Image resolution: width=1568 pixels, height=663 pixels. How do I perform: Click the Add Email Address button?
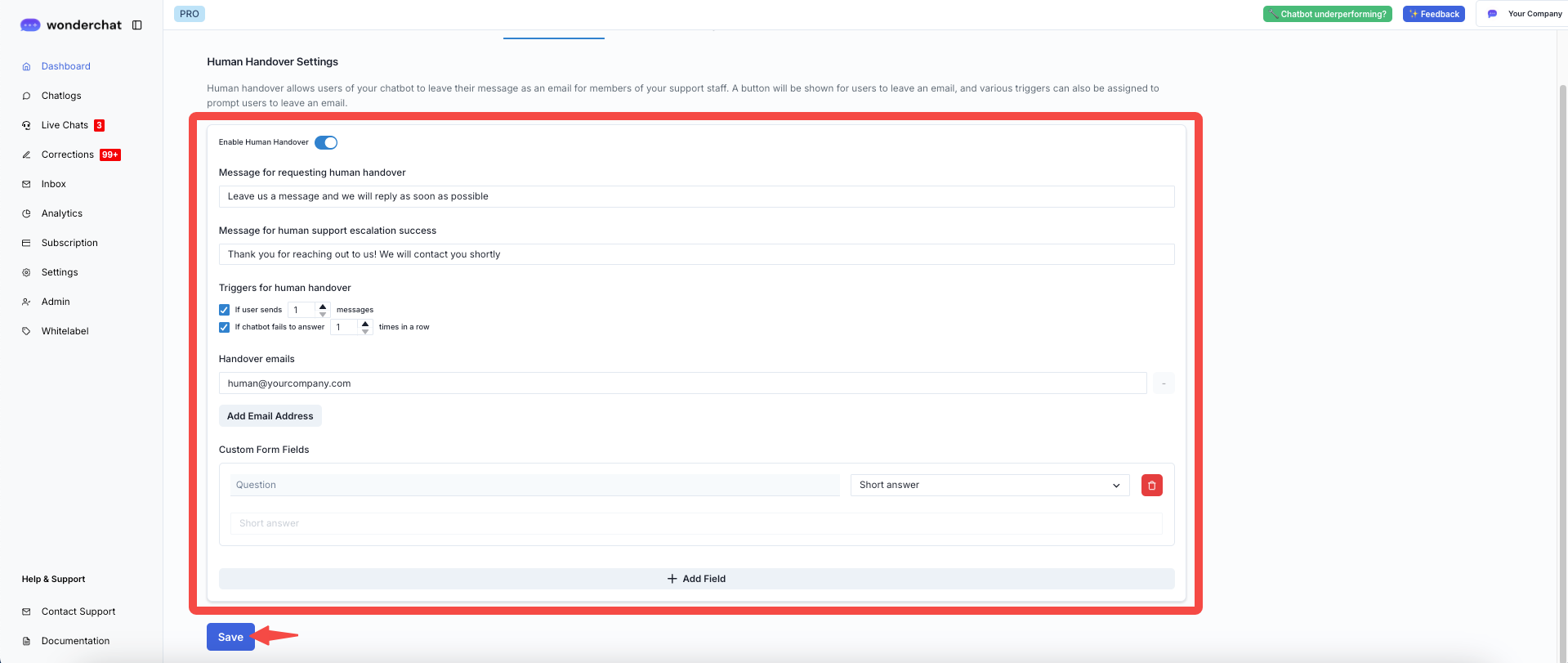270,416
